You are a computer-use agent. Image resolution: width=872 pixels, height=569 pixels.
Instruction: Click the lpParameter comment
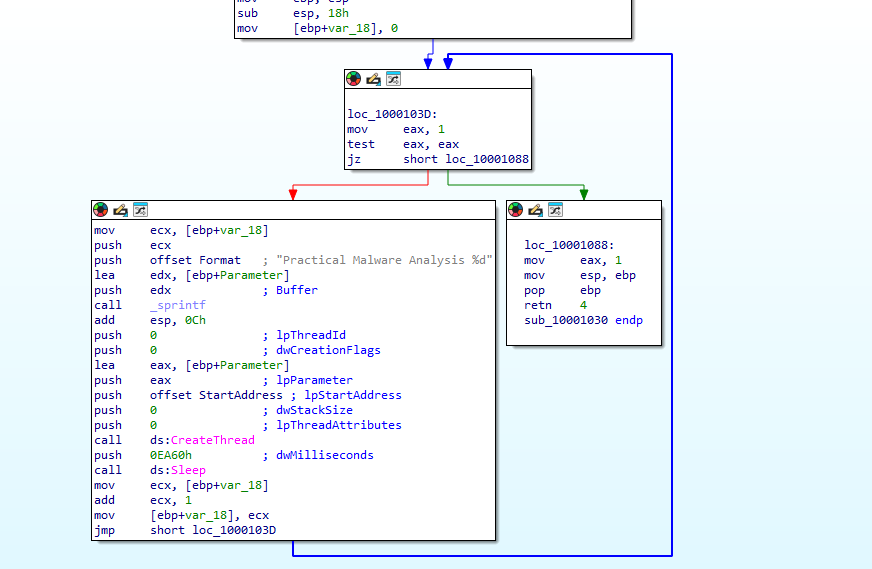pyautogui.click(x=314, y=380)
